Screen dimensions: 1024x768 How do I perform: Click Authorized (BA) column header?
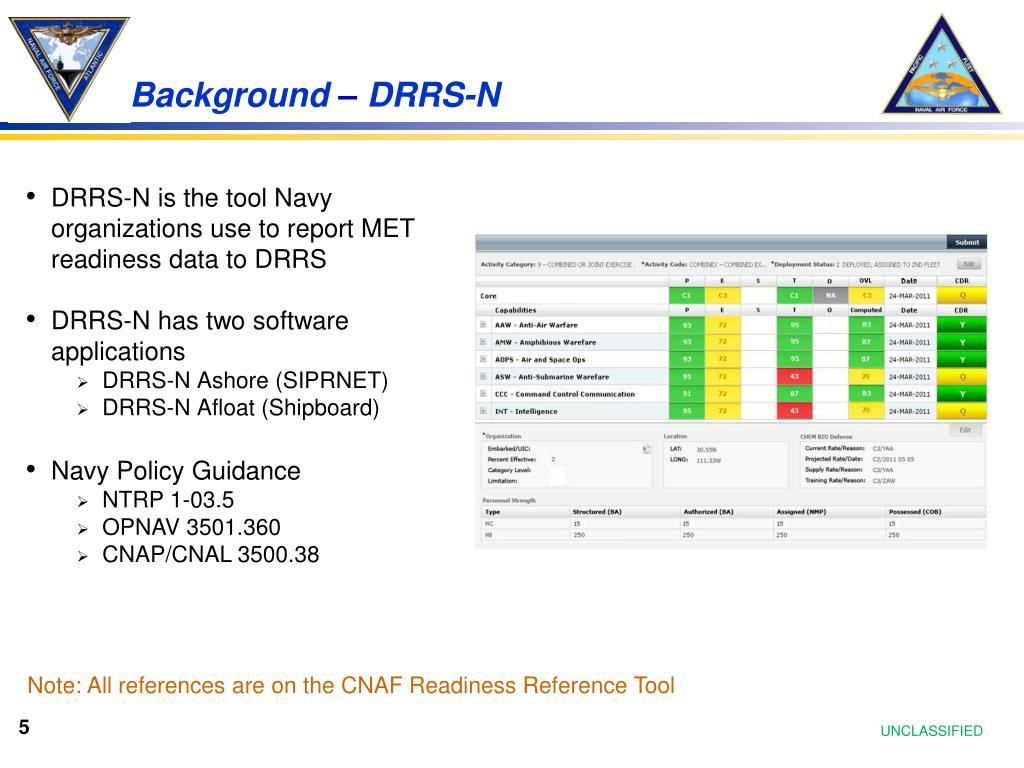point(708,512)
